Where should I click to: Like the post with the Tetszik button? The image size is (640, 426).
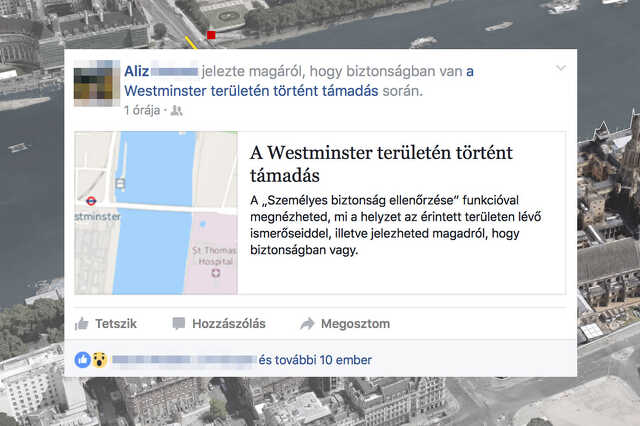point(106,324)
